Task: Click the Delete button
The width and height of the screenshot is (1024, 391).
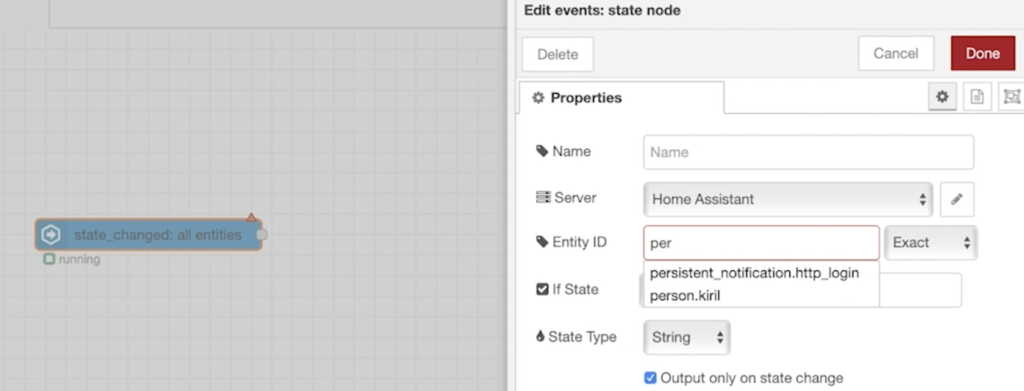Action: click(x=558, y=54)
